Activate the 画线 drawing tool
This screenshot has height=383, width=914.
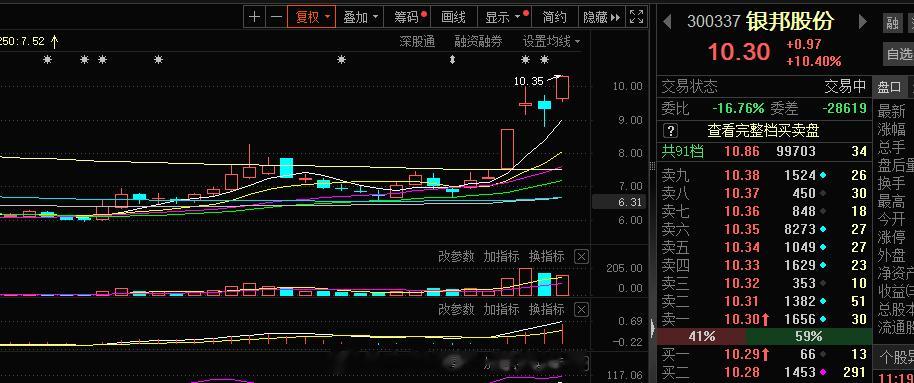tap(454, 17)
